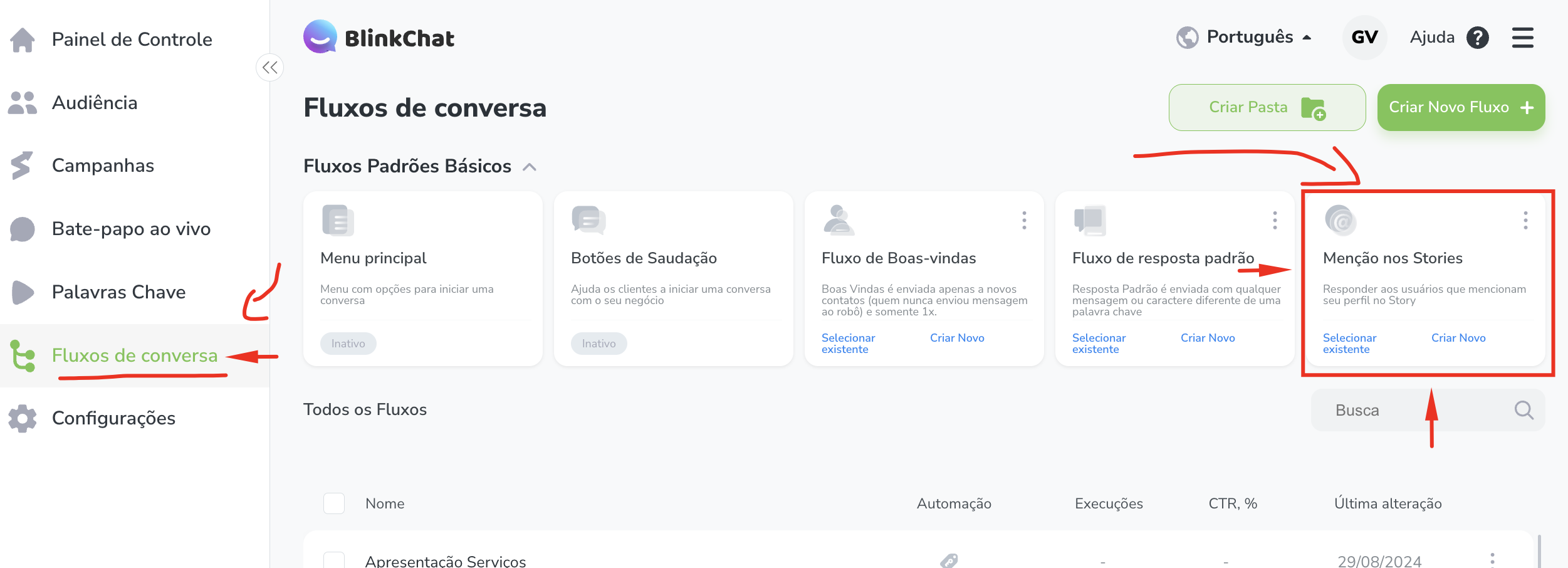Click Criar Novo on Menção nos Stories

1458,338
